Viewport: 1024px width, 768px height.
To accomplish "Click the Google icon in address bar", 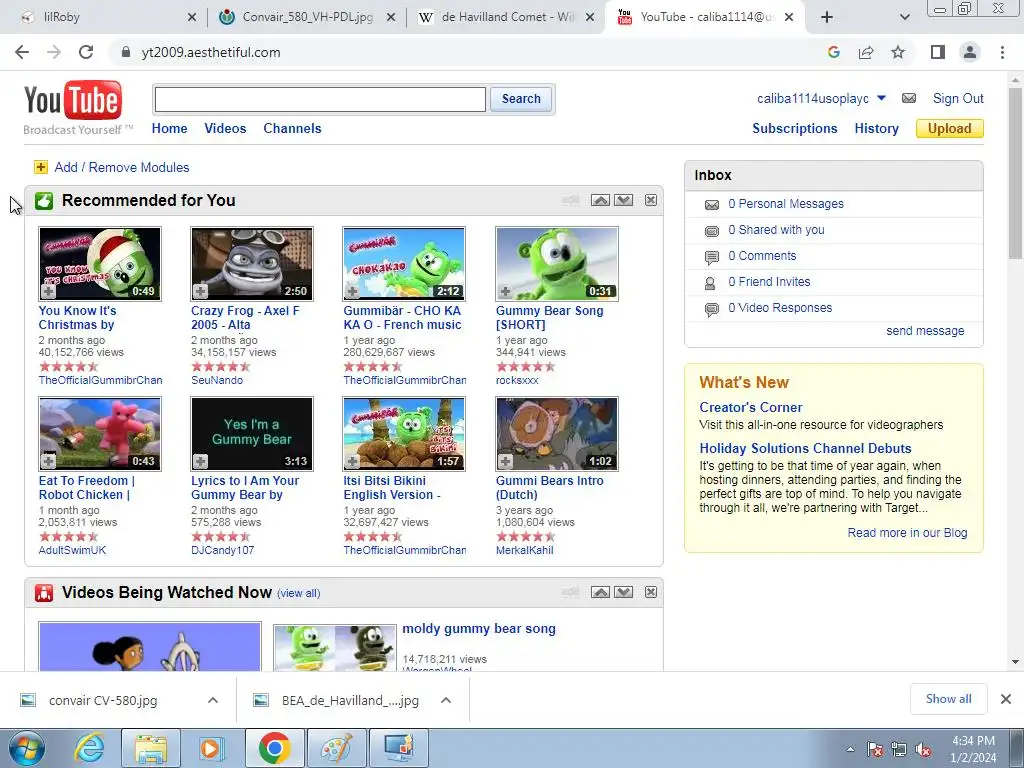I will (833, 52).
